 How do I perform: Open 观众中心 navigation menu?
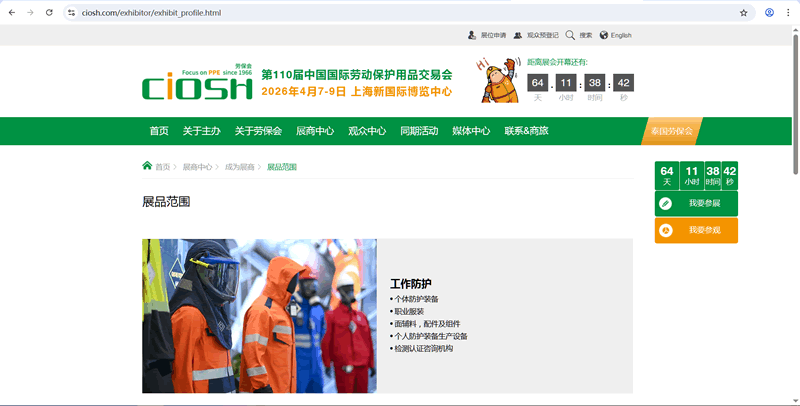(367, 131)
